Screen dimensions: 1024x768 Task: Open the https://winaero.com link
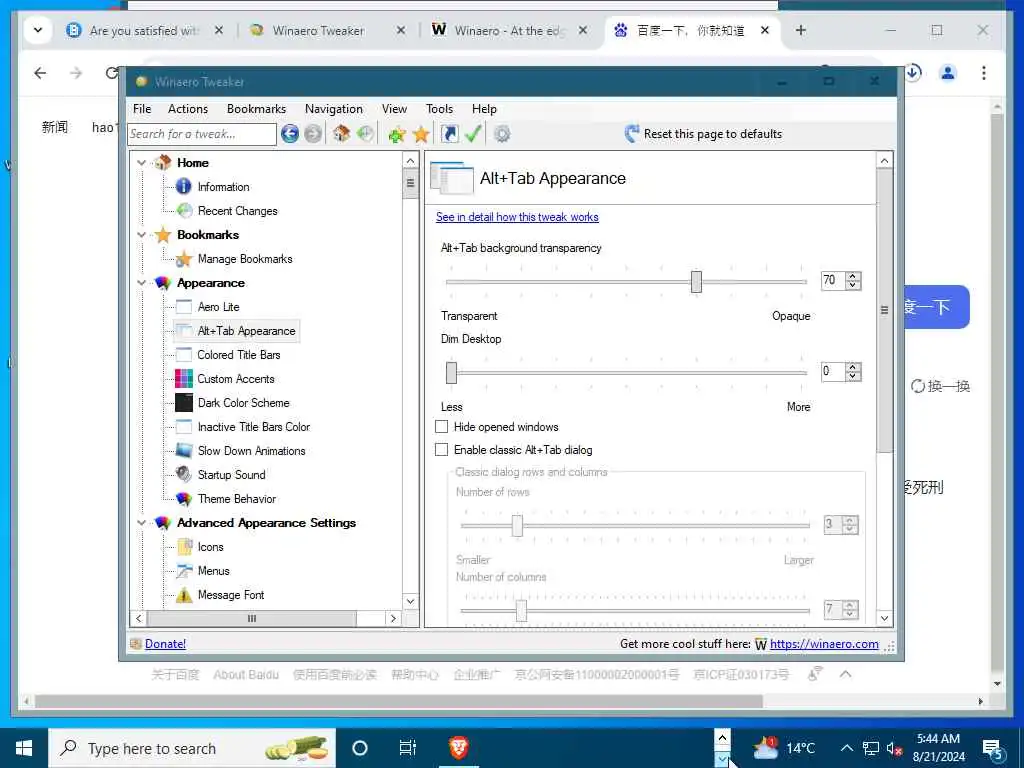click(824, 644)
